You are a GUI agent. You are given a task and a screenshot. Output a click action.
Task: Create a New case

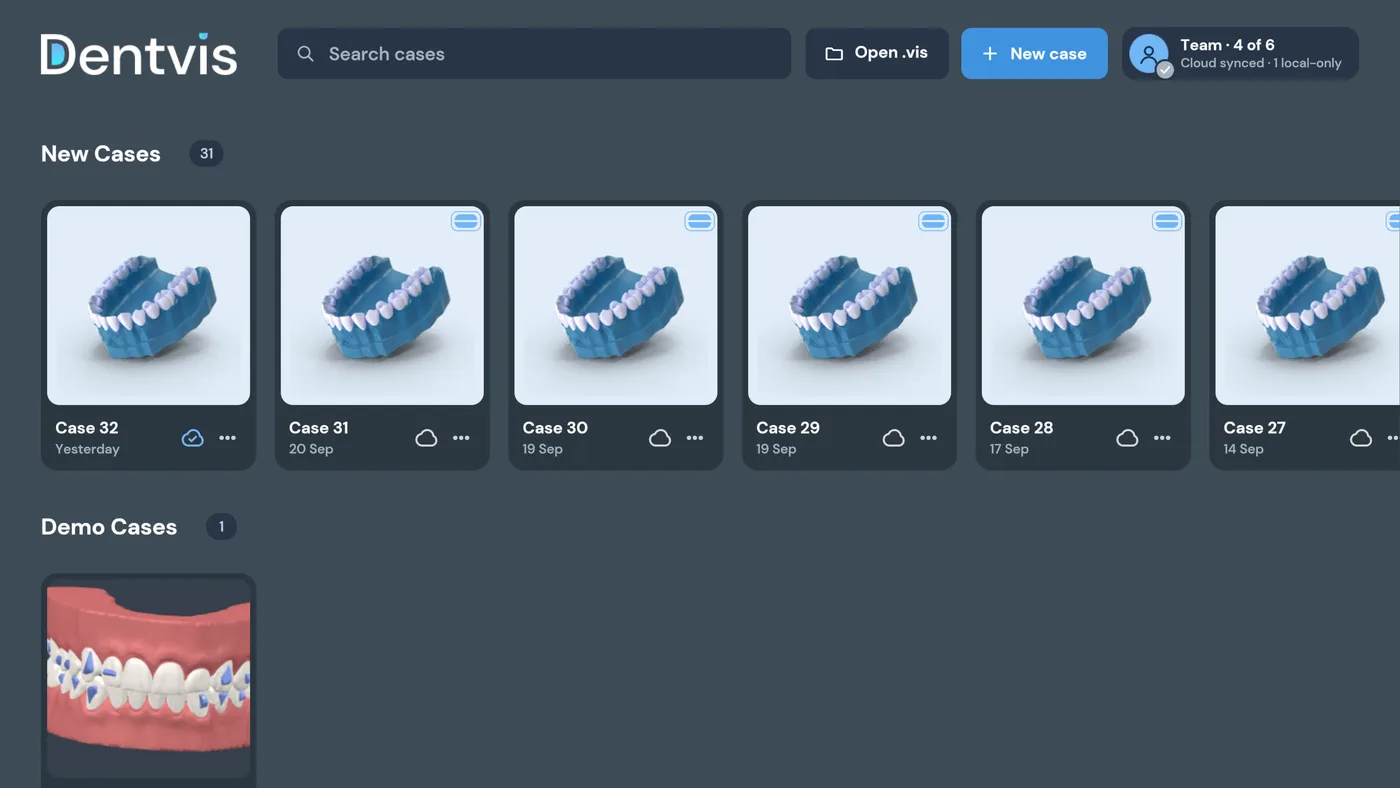[1034, 54]
